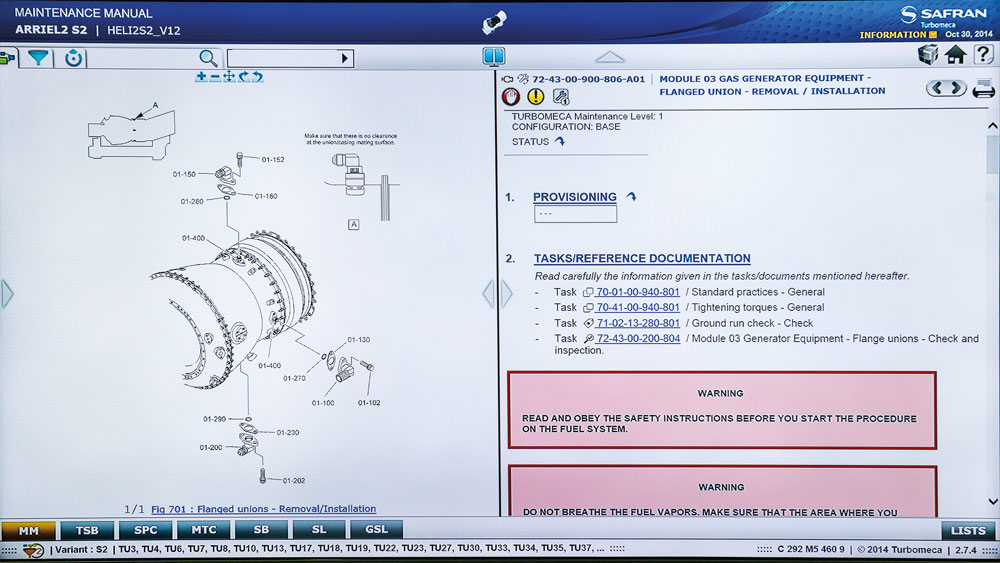Image resolution: width=1000 pixels, height=563 pixels.
Task: Click the red stop-hand warning icon
Action: [511, 96]
